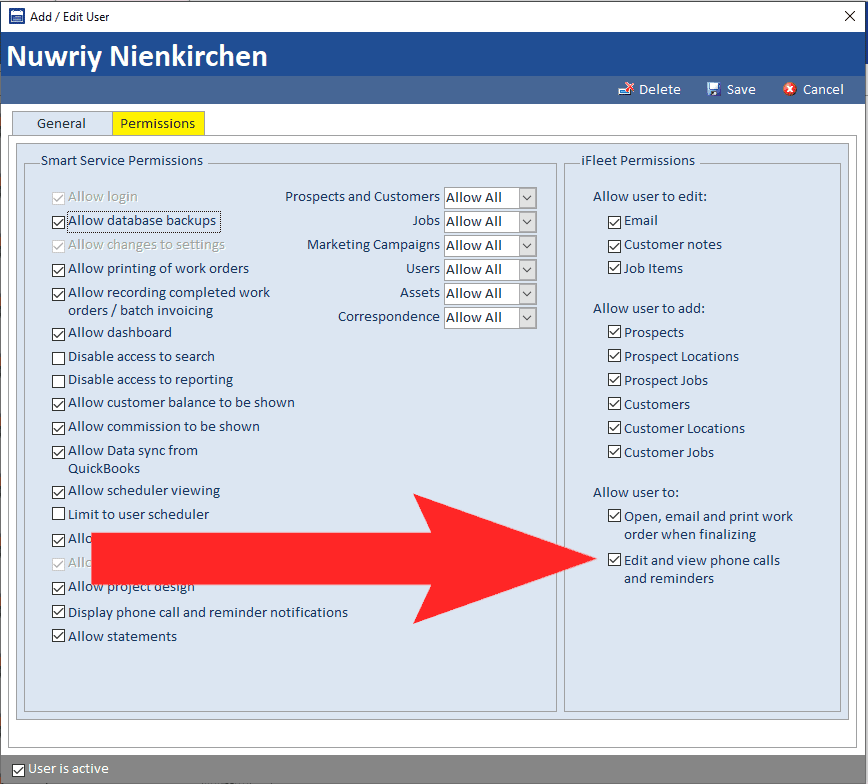Click the Cancel button label
Image resolution: width=868 pixels, height=784 pixels.
pos(823,90)
